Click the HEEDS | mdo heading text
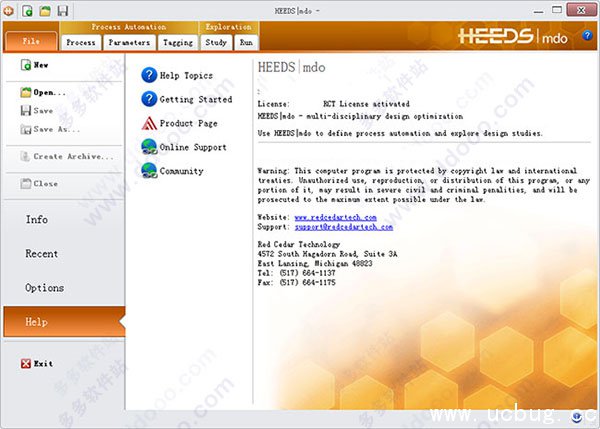The width and height of the screenshot is (600, 429). coord(292,67)
